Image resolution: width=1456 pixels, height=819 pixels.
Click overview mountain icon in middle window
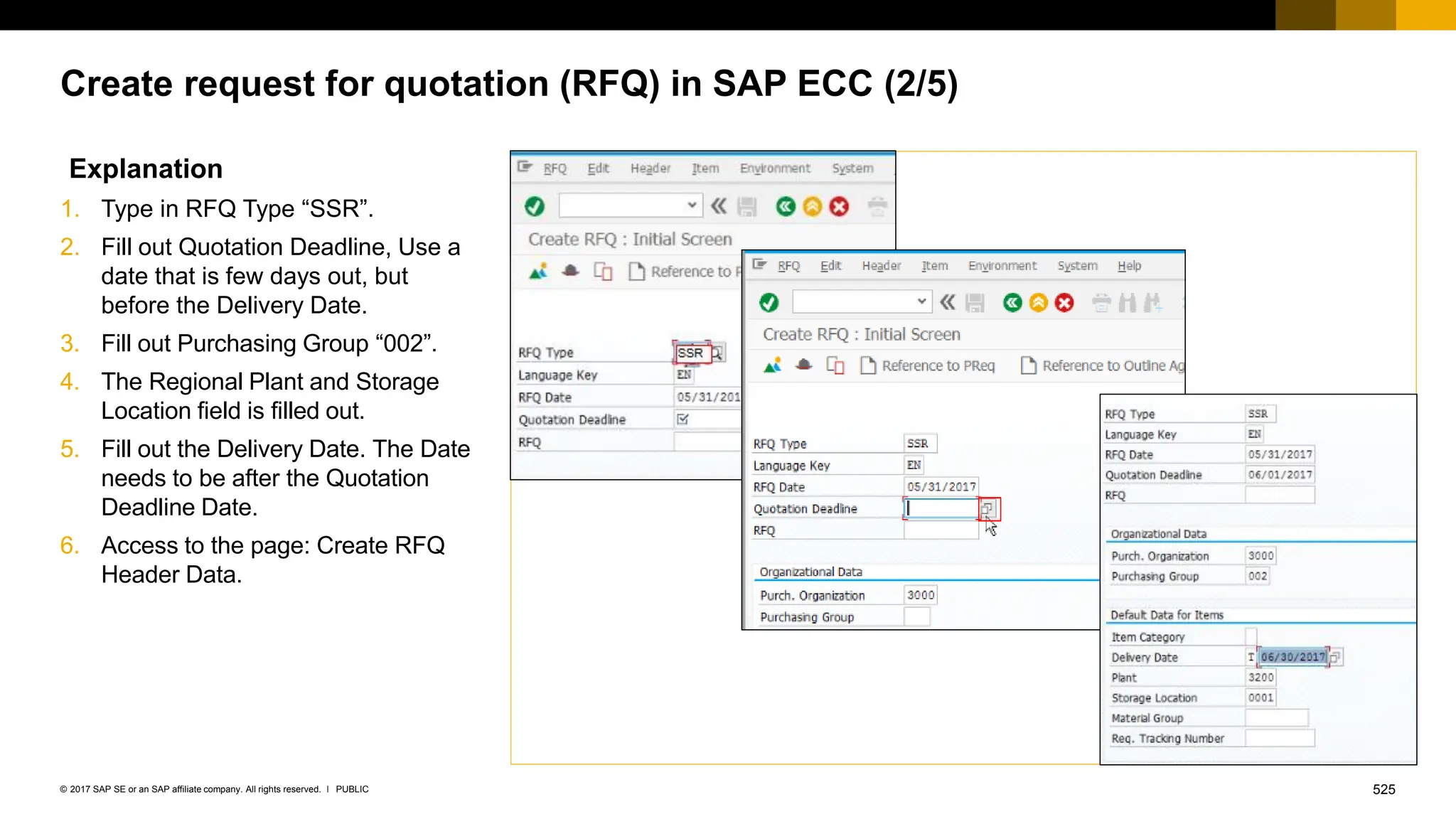[772, 365]
